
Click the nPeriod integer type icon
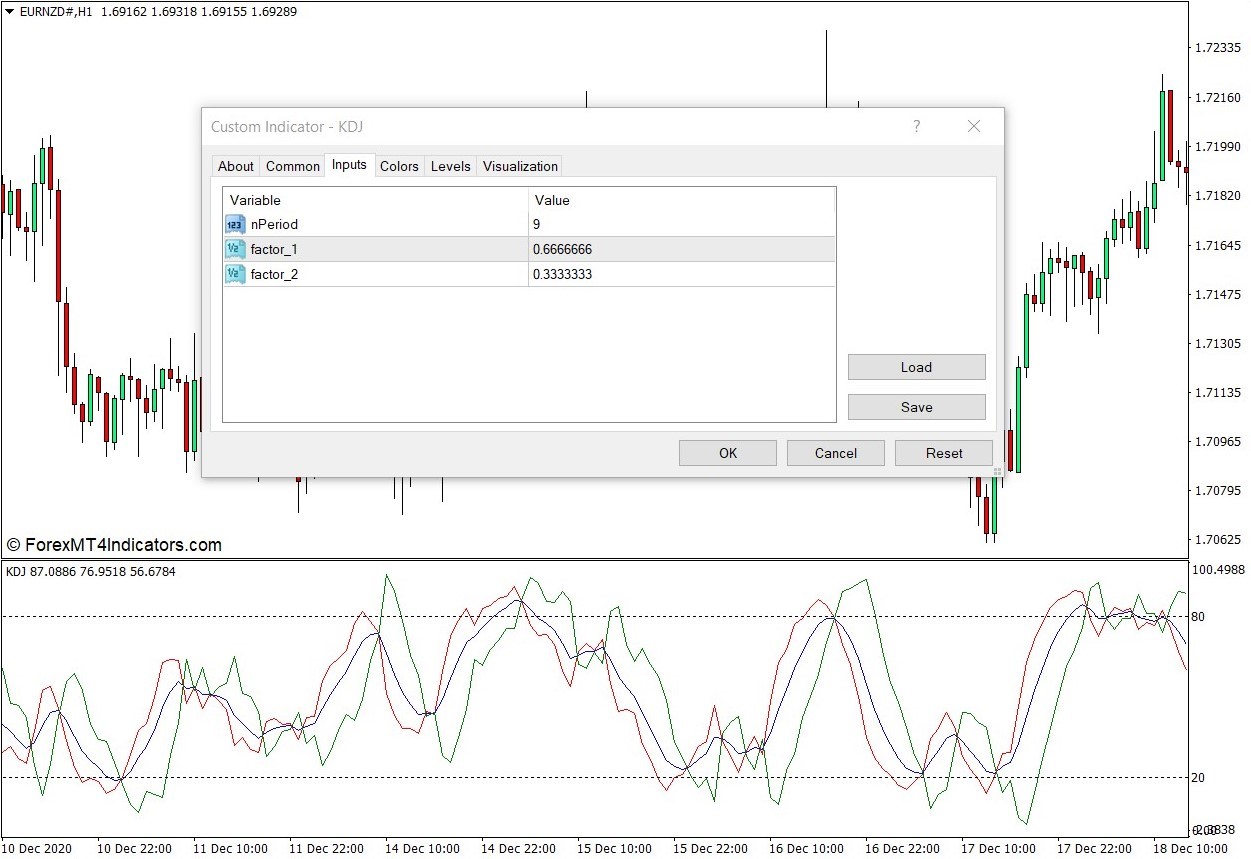[235, 225]
